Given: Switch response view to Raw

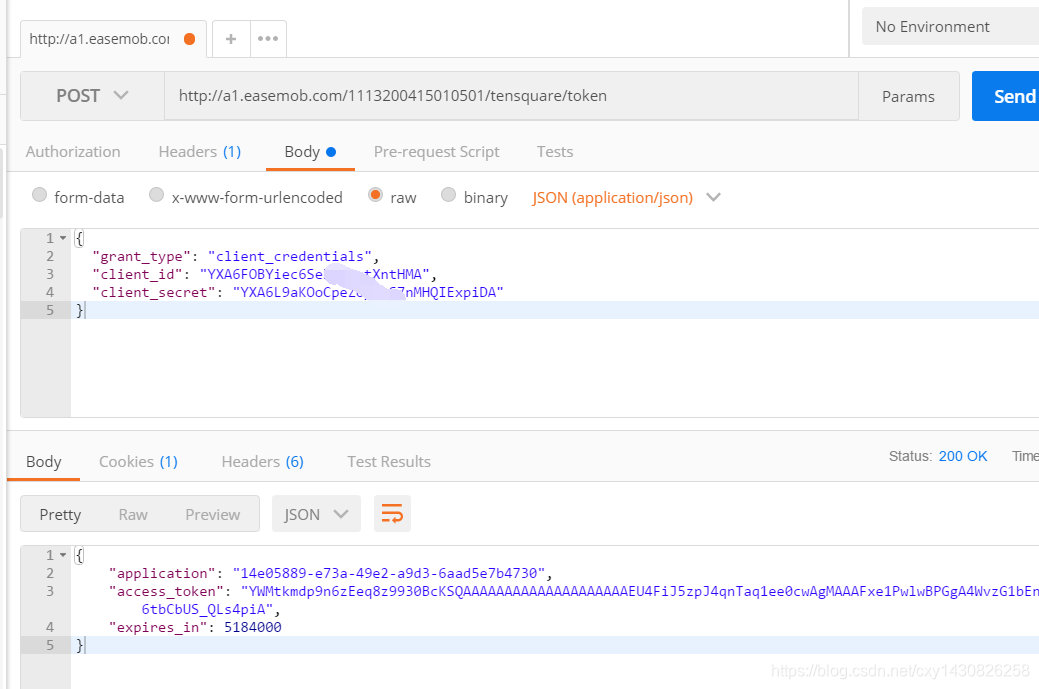Looking at the screenshot, I should 133,514.
